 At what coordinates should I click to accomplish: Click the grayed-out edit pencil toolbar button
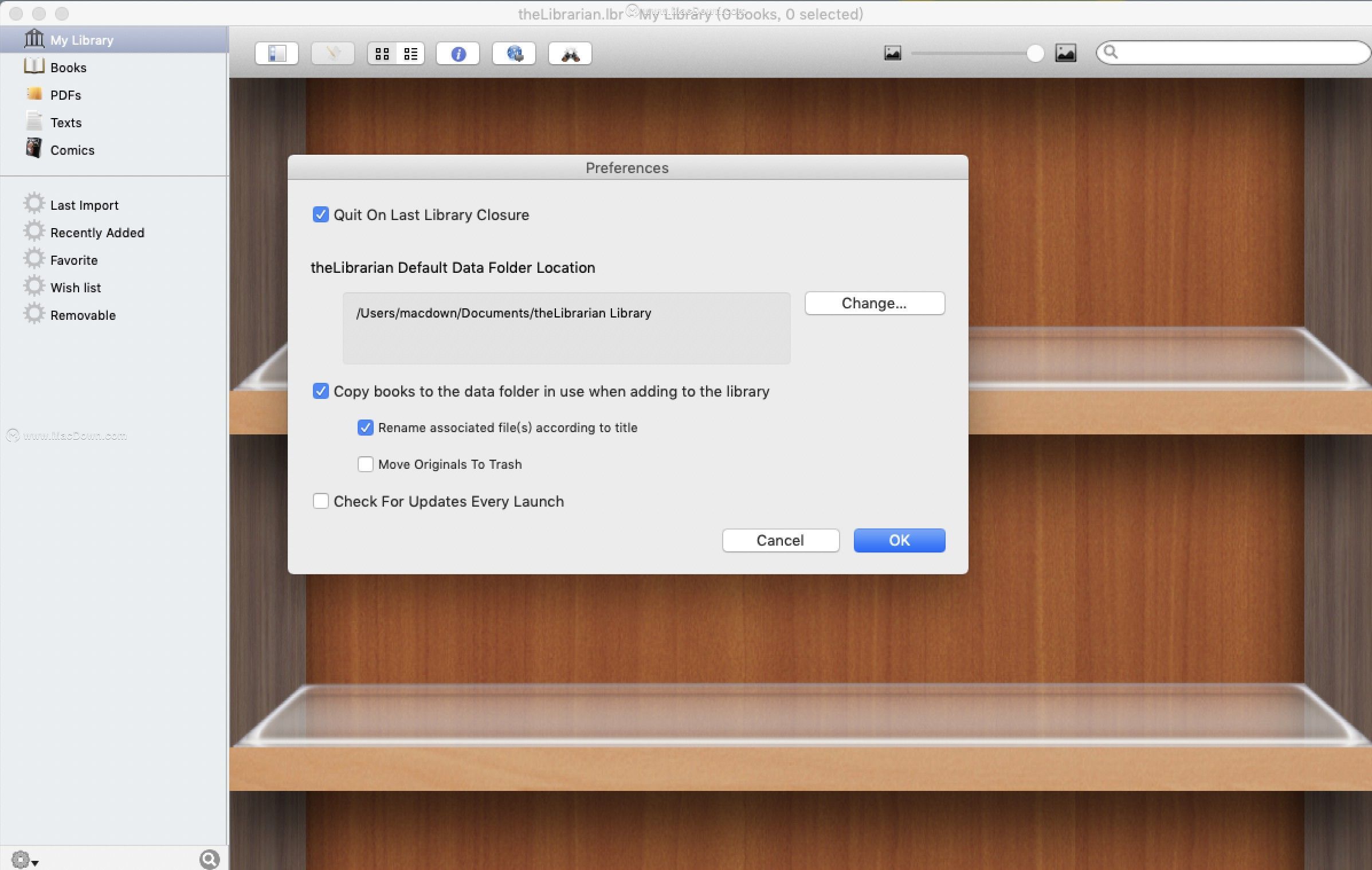coord(332,54)
